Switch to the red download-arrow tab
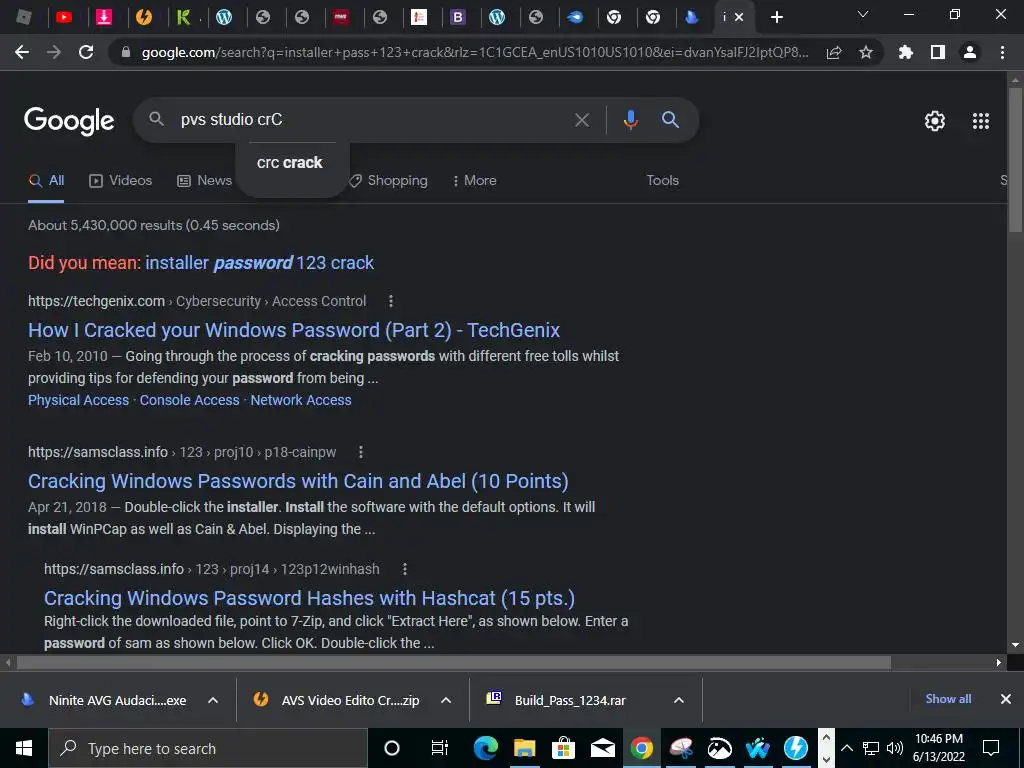 (x=104, y=18)
